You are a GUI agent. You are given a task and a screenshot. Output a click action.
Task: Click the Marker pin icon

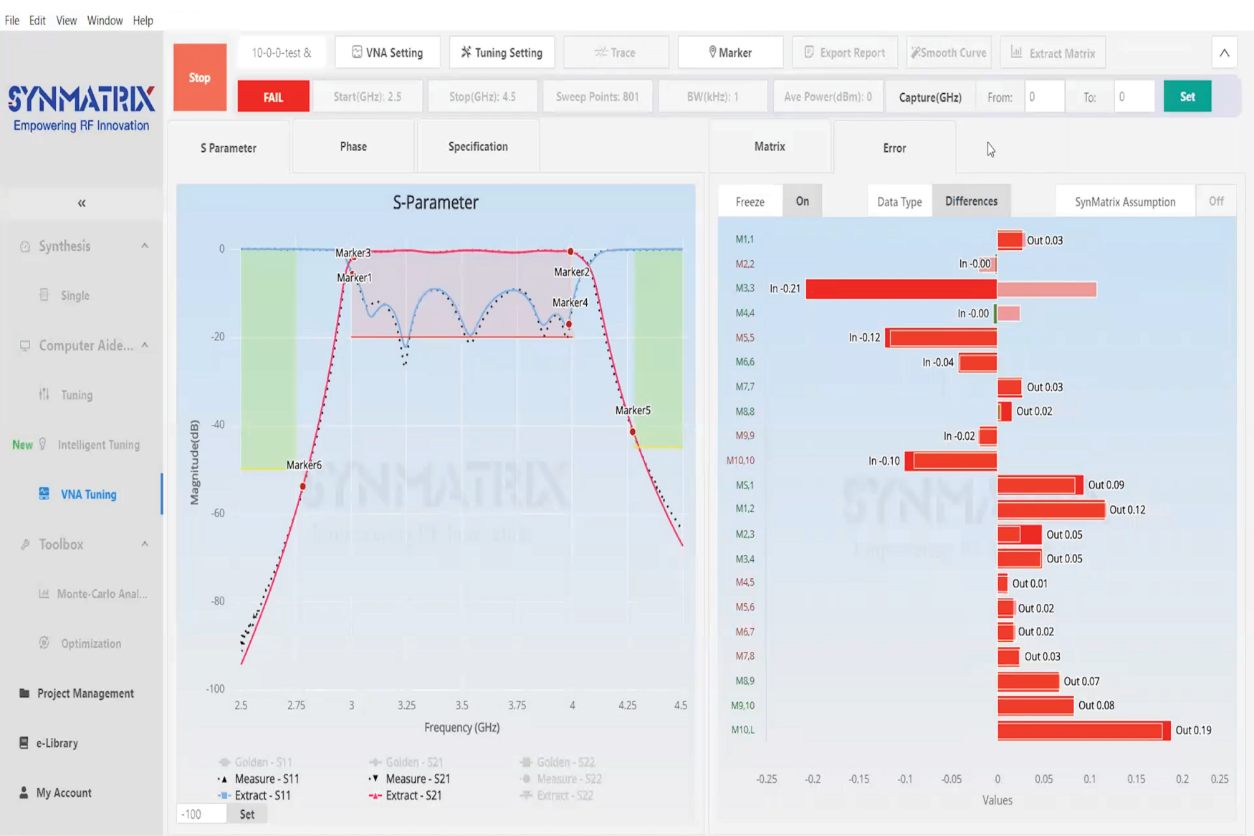(712, 52)
